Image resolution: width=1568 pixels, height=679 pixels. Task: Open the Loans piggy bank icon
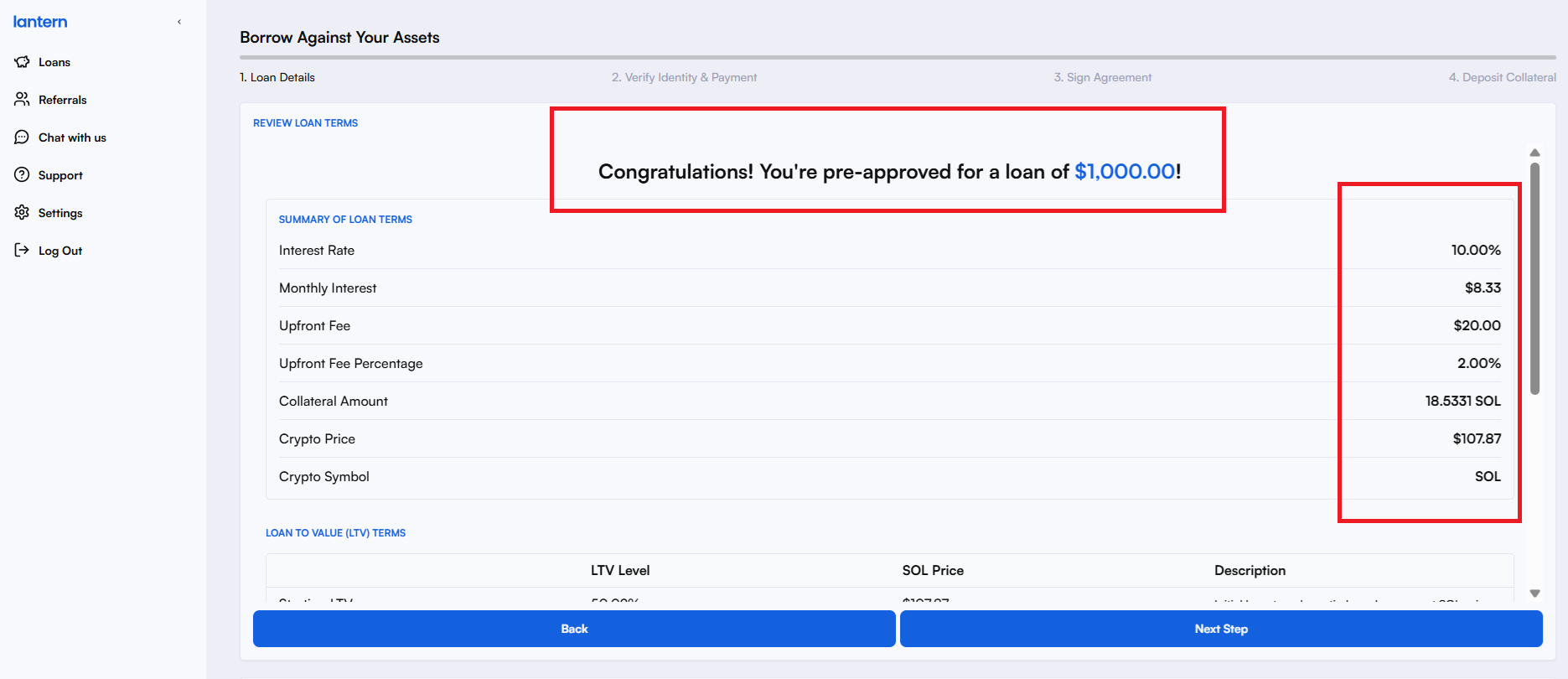pyautogui.click(x=22, y=61)
